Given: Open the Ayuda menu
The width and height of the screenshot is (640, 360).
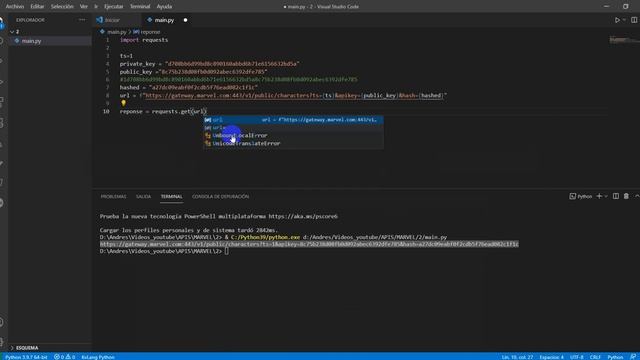Looking at the screenshot, I should 164,7.
